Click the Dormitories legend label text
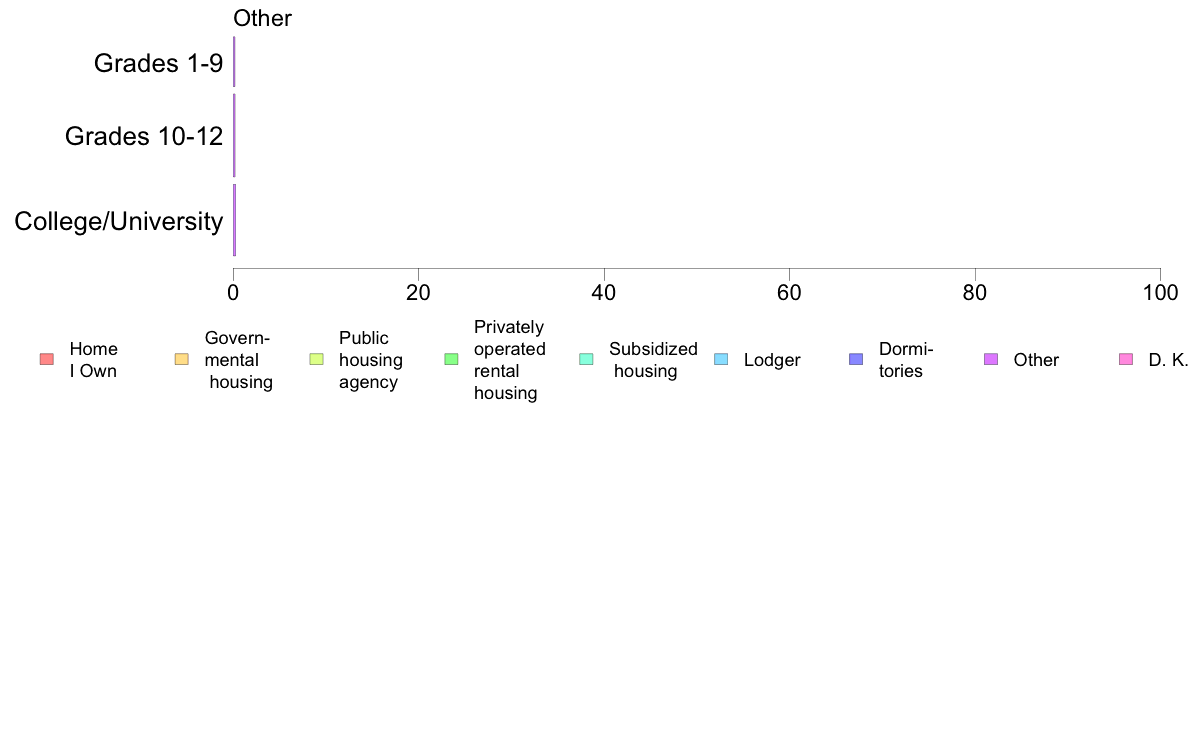Screen dimensions: 1188x736 pos(905,360)
